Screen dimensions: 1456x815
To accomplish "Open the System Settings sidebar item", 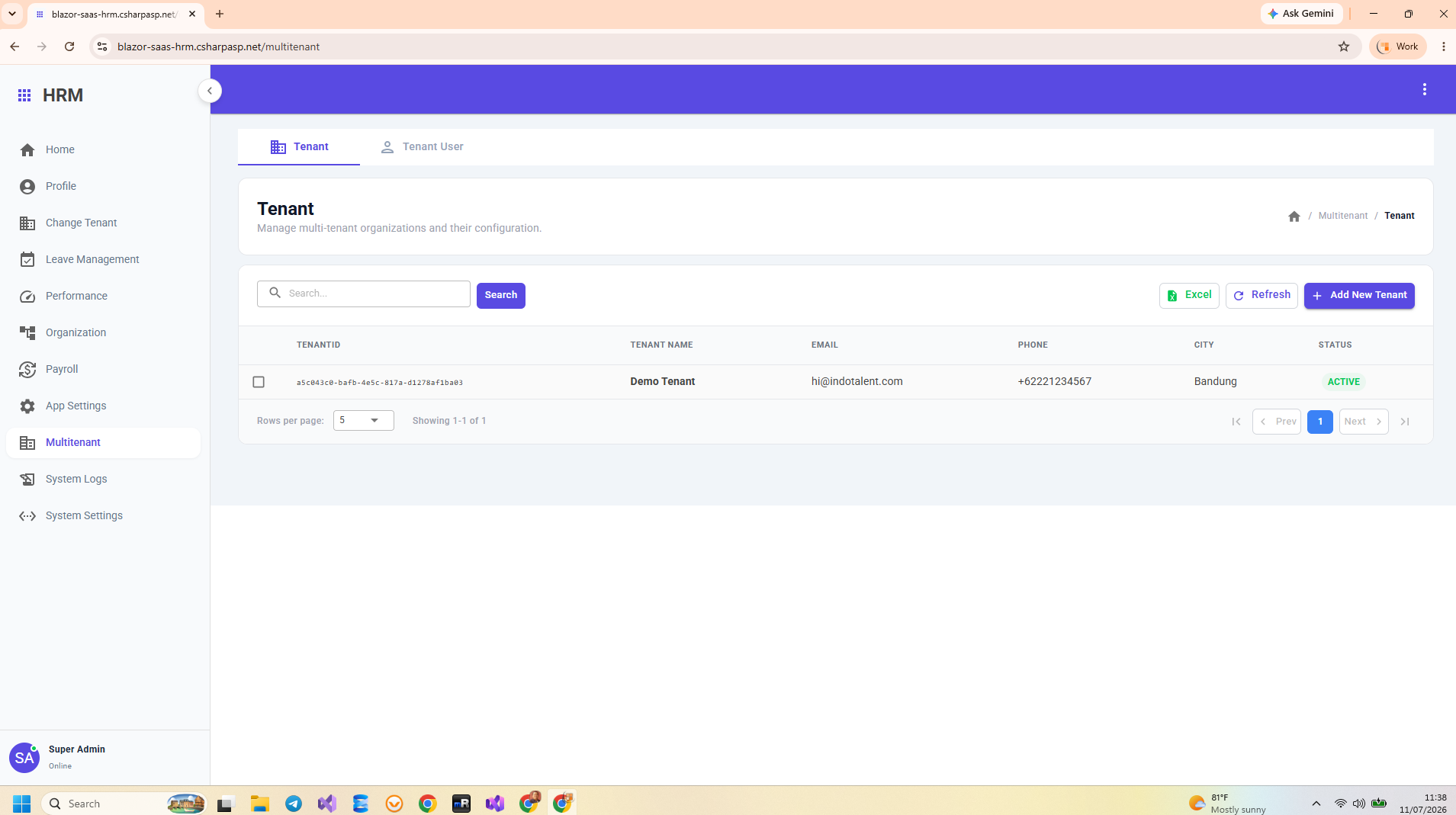I will pos(103,516).
